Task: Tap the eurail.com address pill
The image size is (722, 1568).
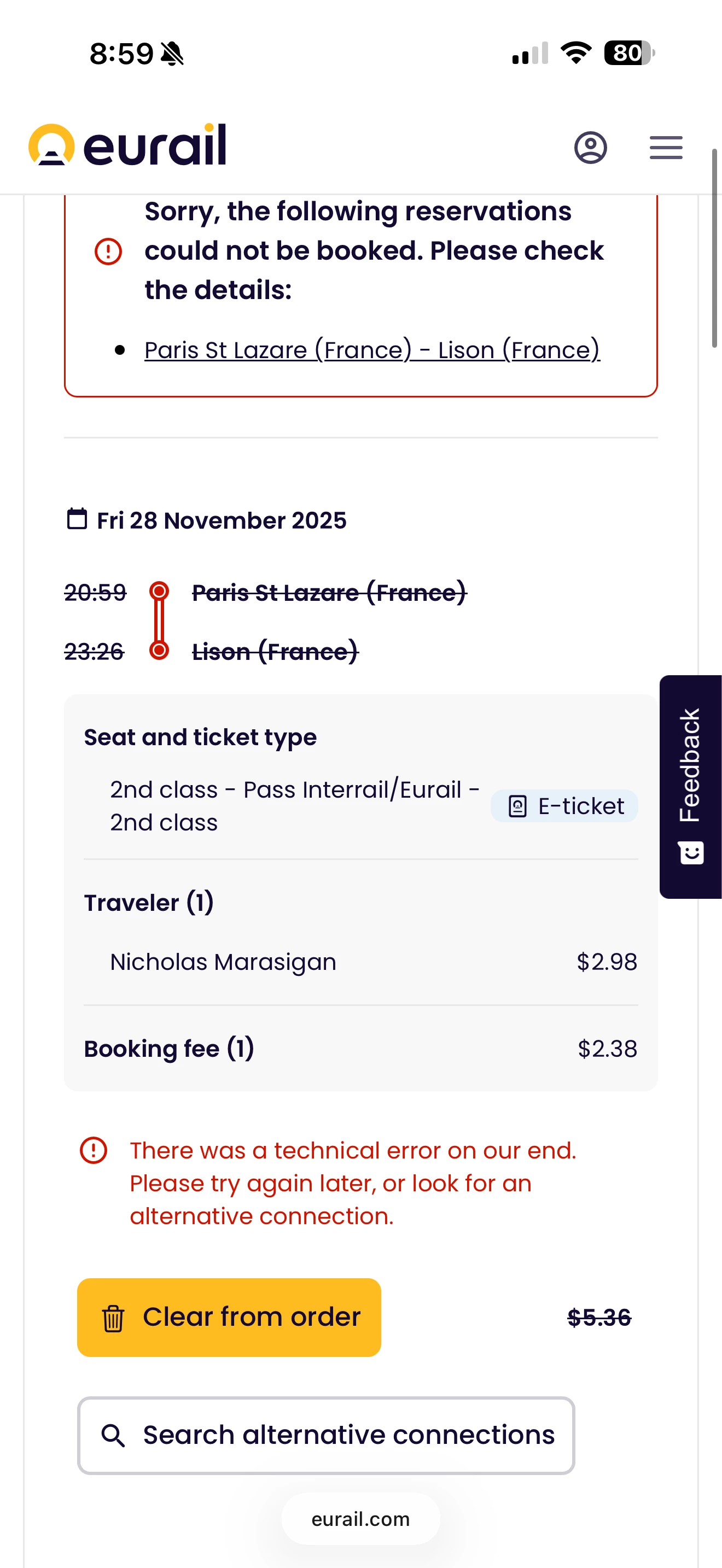Action: point(360,1519)
